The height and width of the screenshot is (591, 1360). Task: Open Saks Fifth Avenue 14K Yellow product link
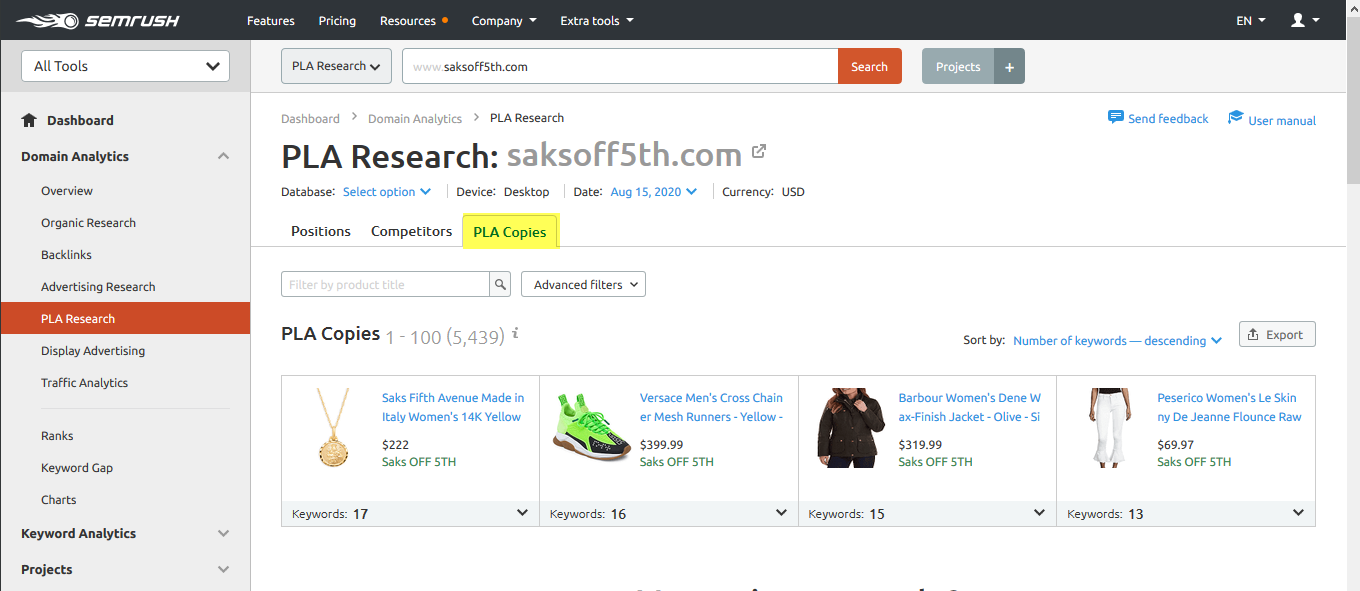point(453,407)
